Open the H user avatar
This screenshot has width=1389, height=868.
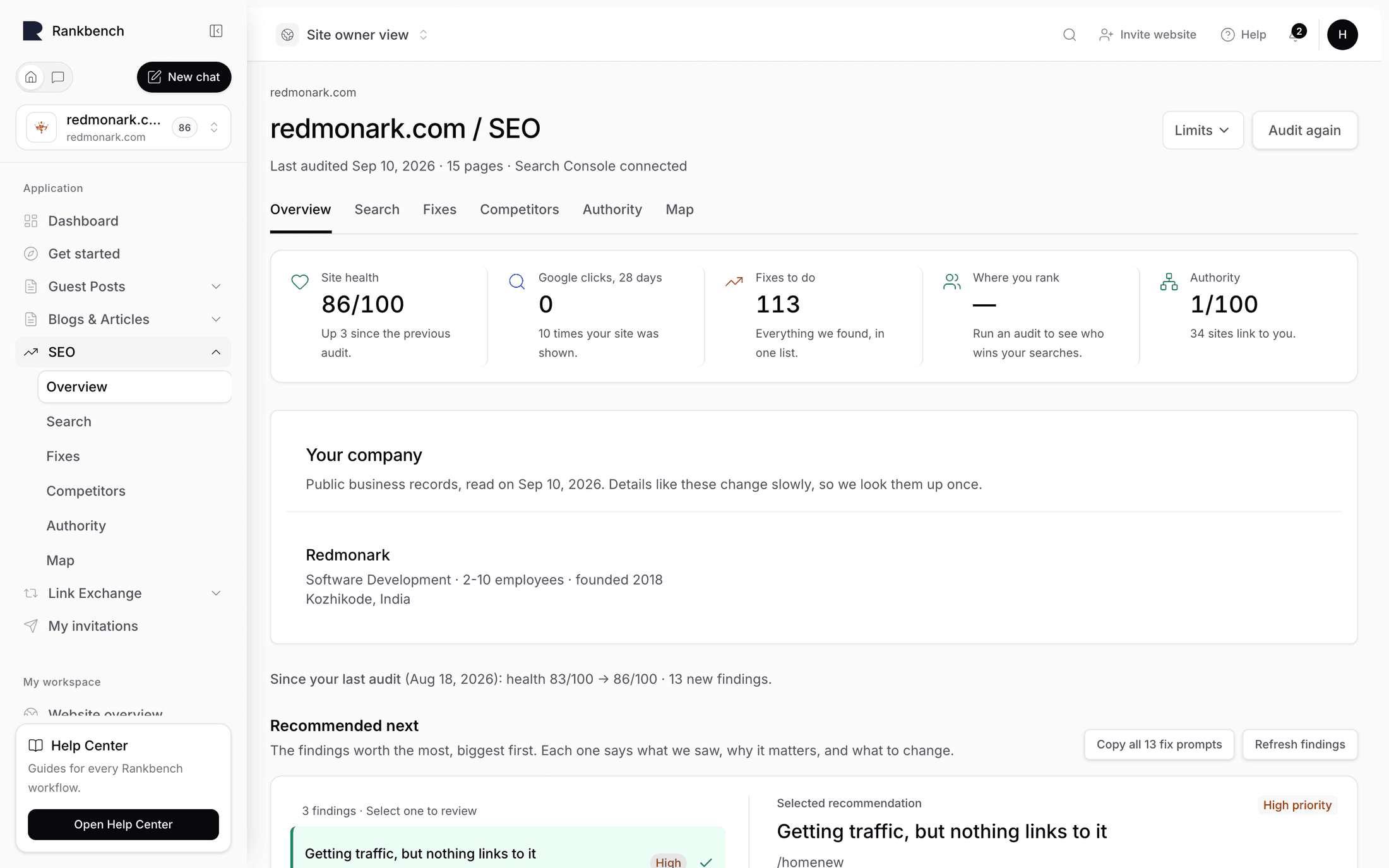coord(1342,35)
